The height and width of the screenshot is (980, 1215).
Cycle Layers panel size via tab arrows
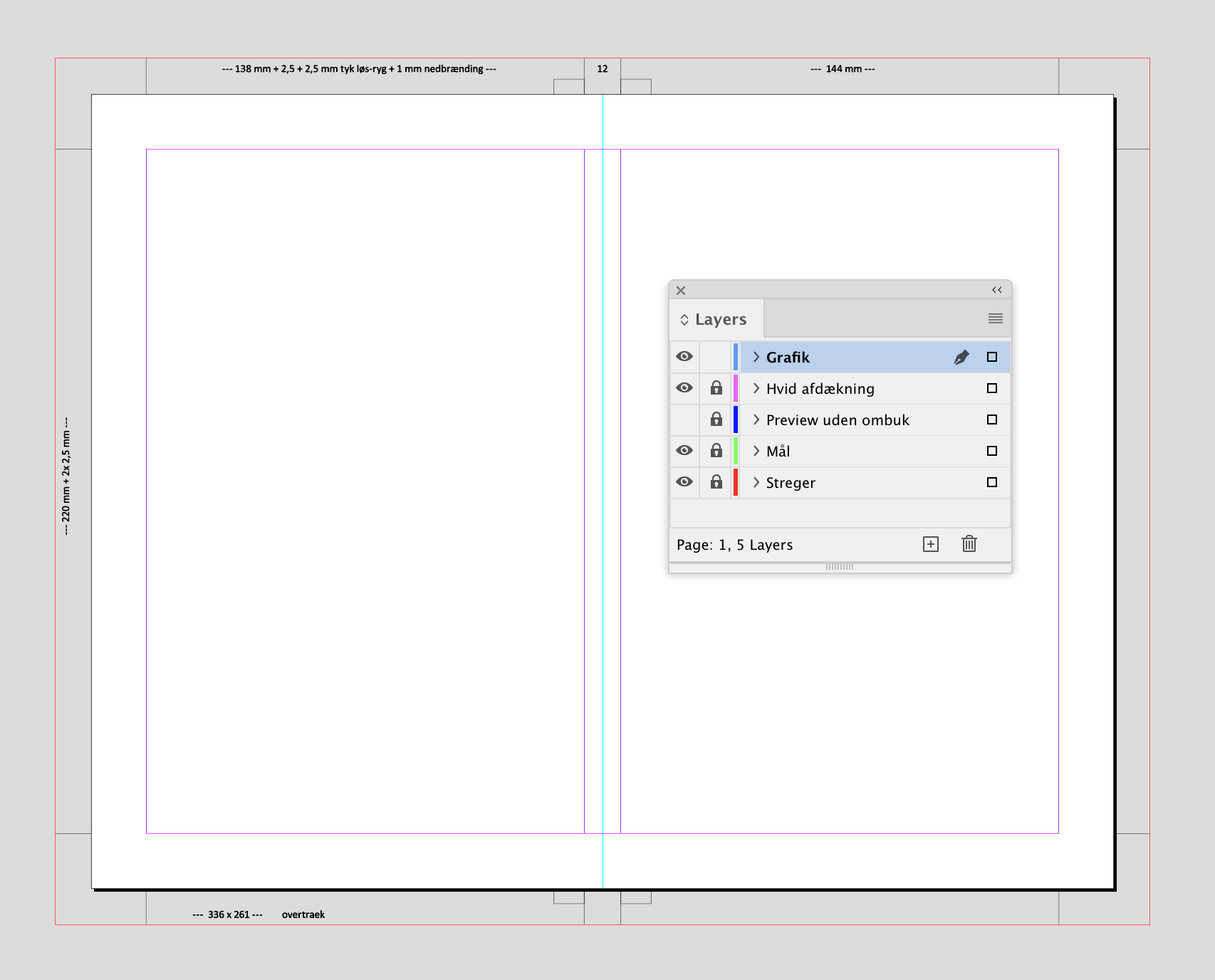[684, 320]
